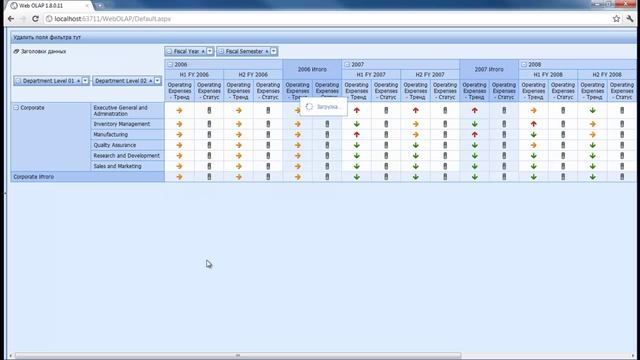Viewport: 640px width, 360px height.
Task: Click the status indicator for Manufacturing, H2 FY 2008
Action: click(622, 134)
